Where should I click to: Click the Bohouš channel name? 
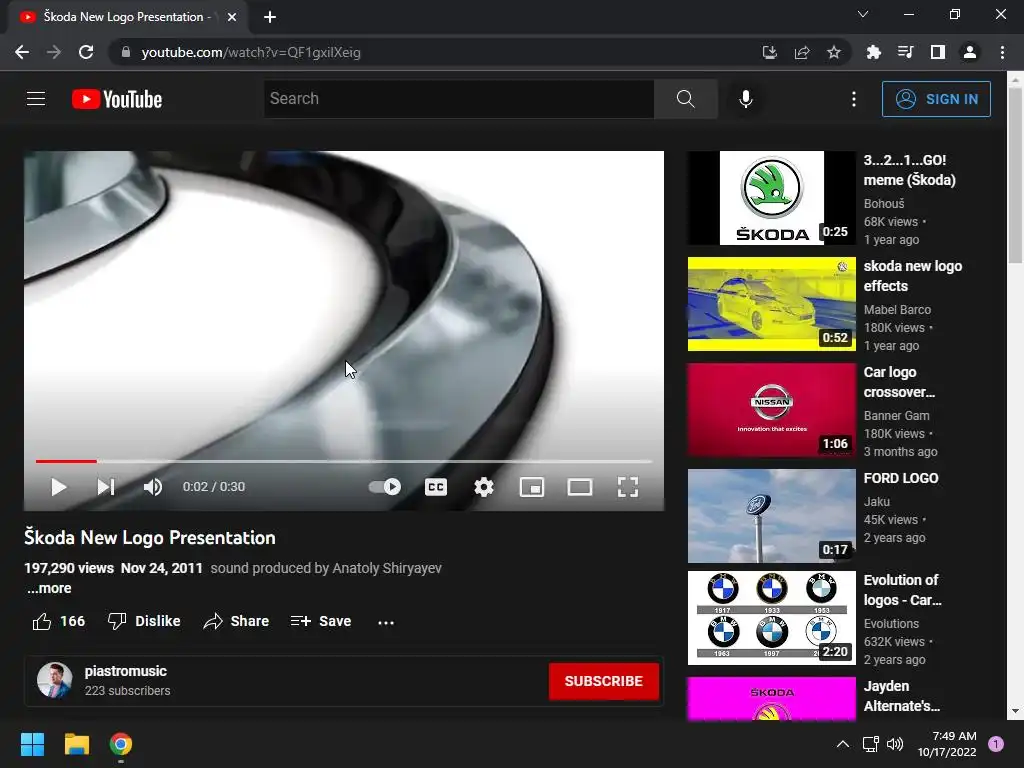click(884, 204)
